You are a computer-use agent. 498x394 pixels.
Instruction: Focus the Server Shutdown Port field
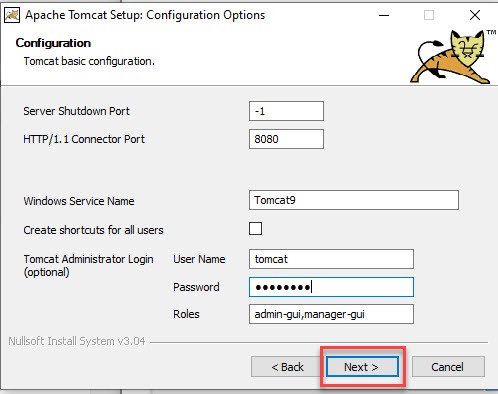pyautogui.click(x=286, y=111)
